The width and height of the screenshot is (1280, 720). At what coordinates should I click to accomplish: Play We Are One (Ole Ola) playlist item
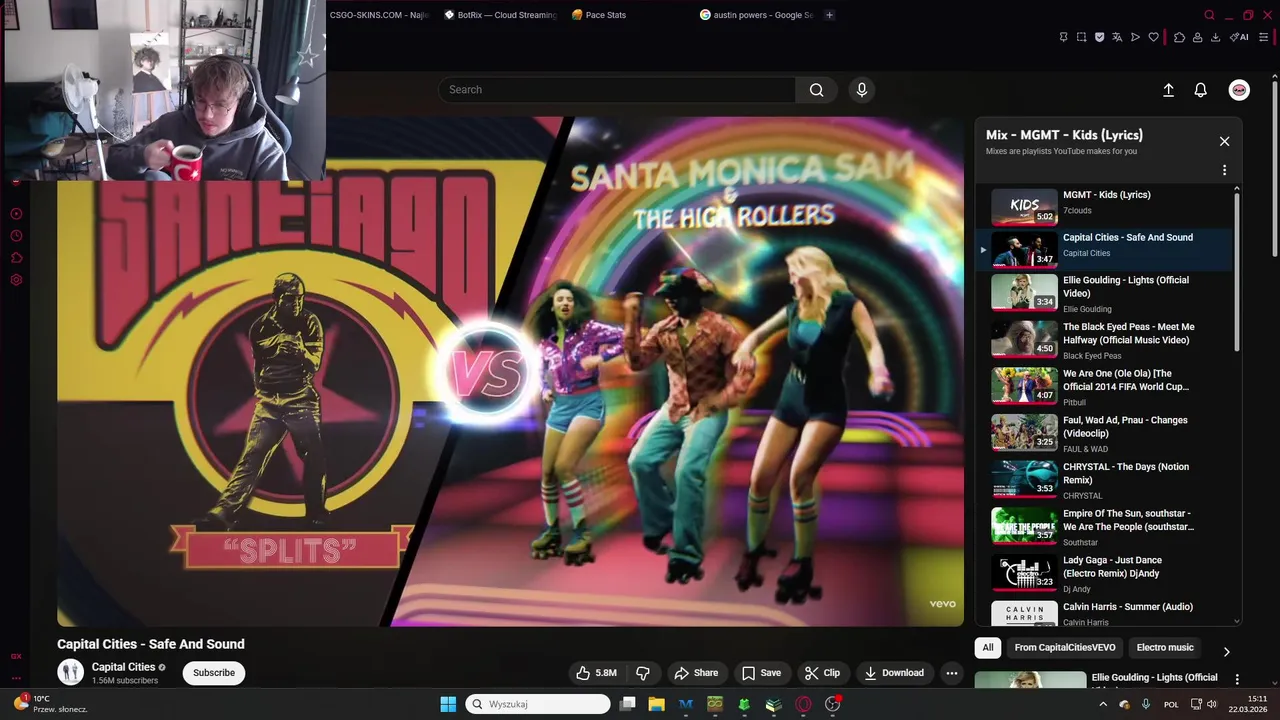1105,387
